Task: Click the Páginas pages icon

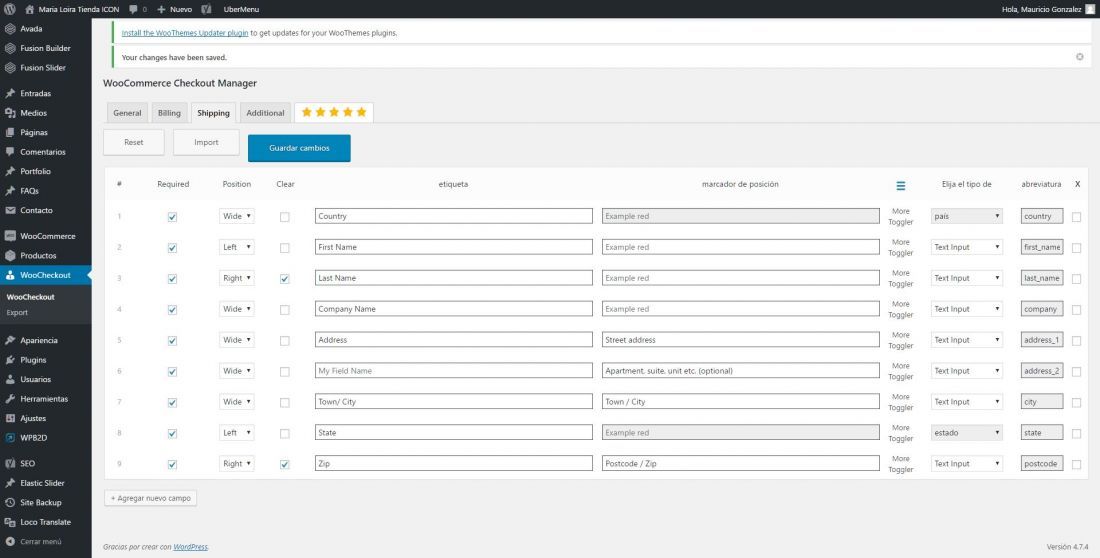Action: point(10,133)
